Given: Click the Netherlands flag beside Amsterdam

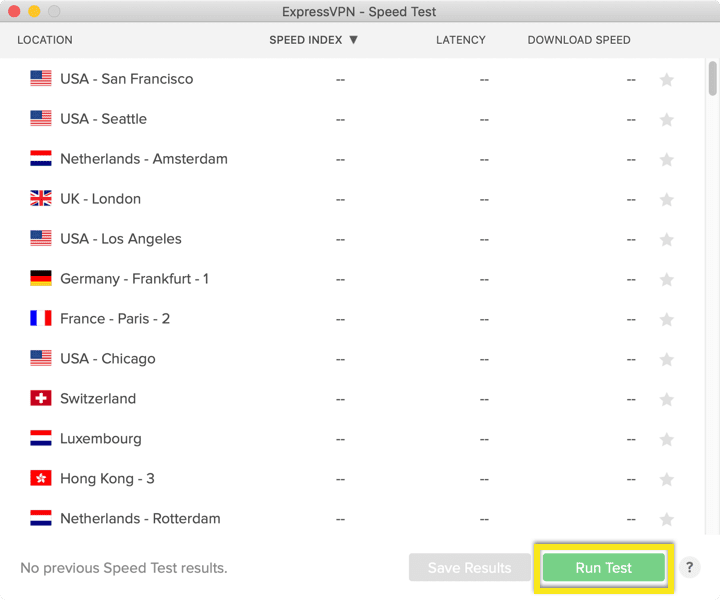Looking at the screenshot, I should [41, 159].
